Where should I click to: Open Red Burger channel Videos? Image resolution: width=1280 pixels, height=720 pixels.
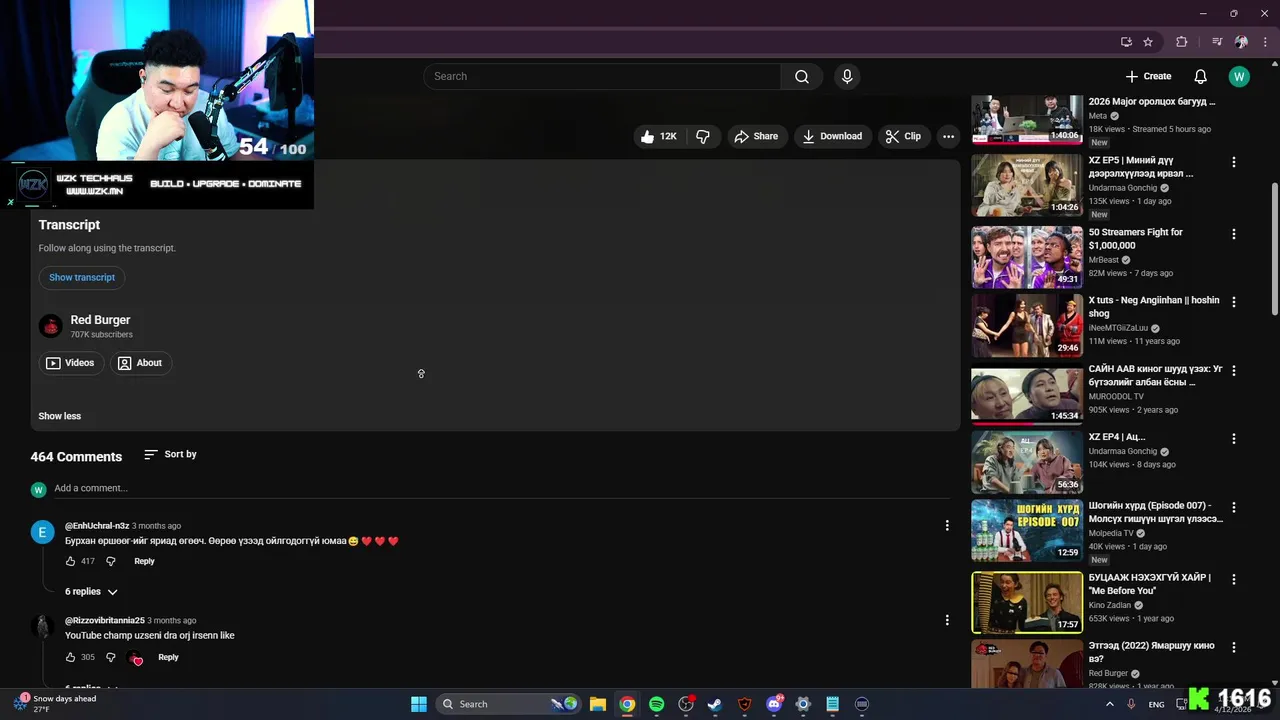[x=70, y=363]
